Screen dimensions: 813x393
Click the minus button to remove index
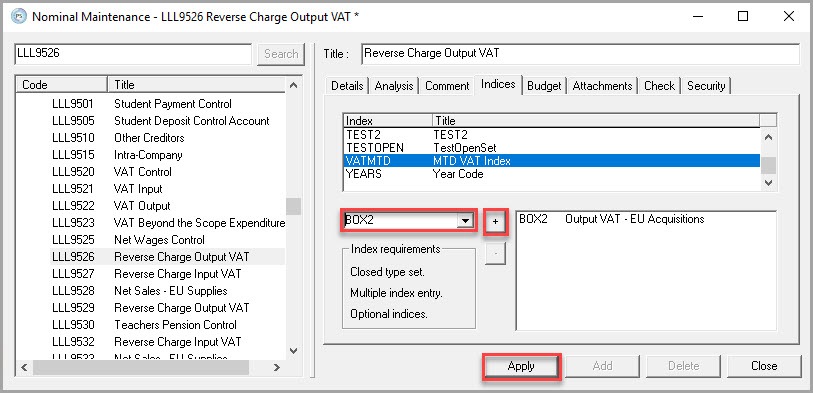click(495, 254)
